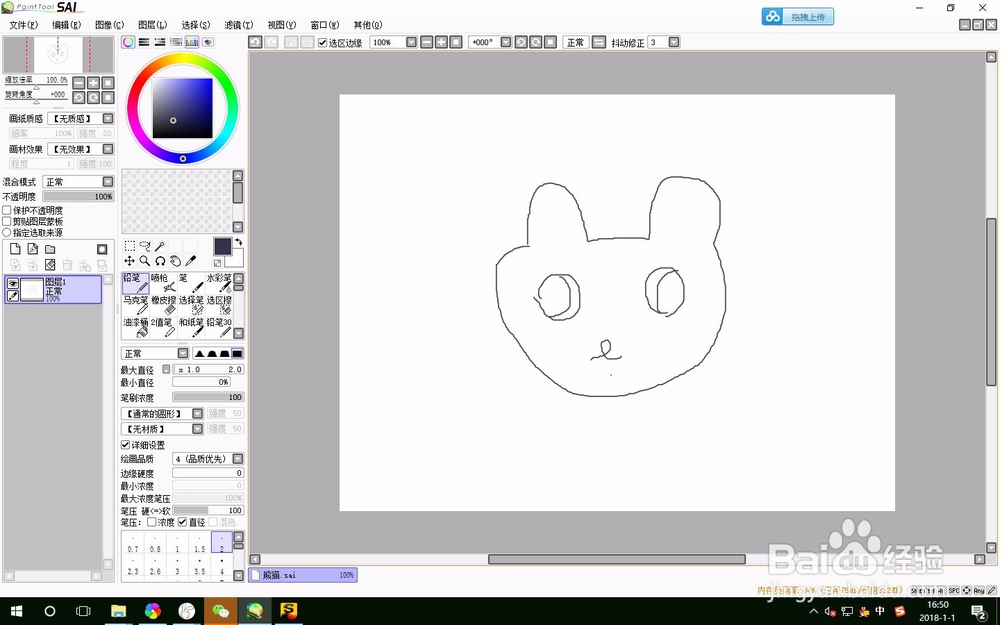1000x625 pixels.
Task: Open the 滤镜 menu
Action: click(x=239, y=25)
